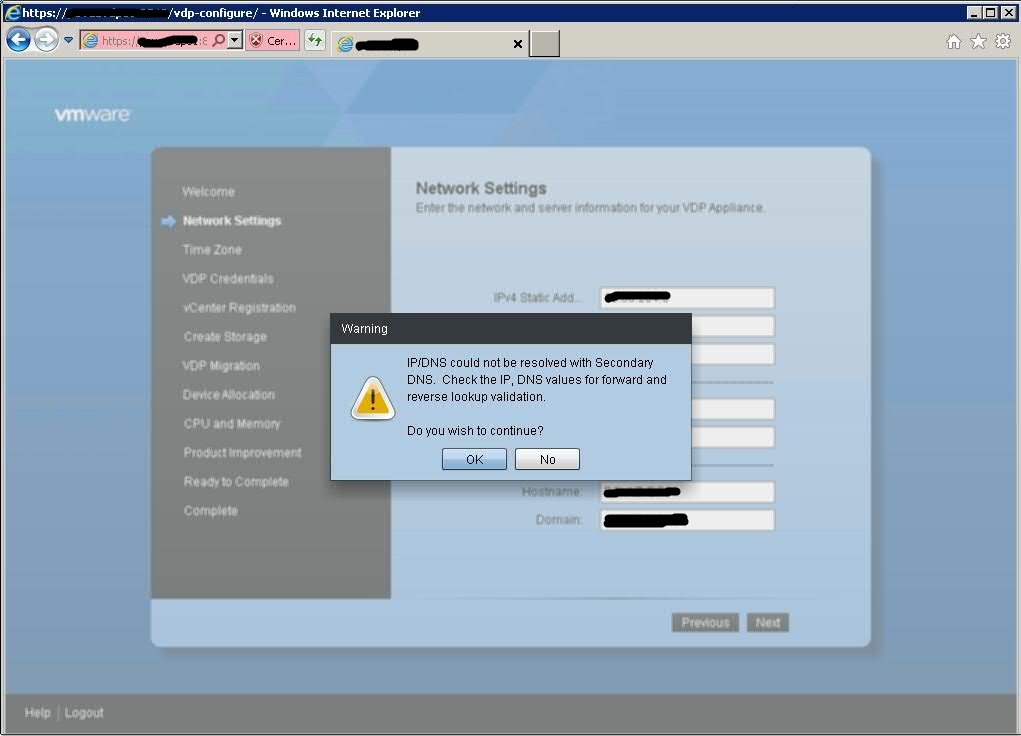Open the VDP Credentials step
Screen dimensions: 1021x736
(228, 279)
